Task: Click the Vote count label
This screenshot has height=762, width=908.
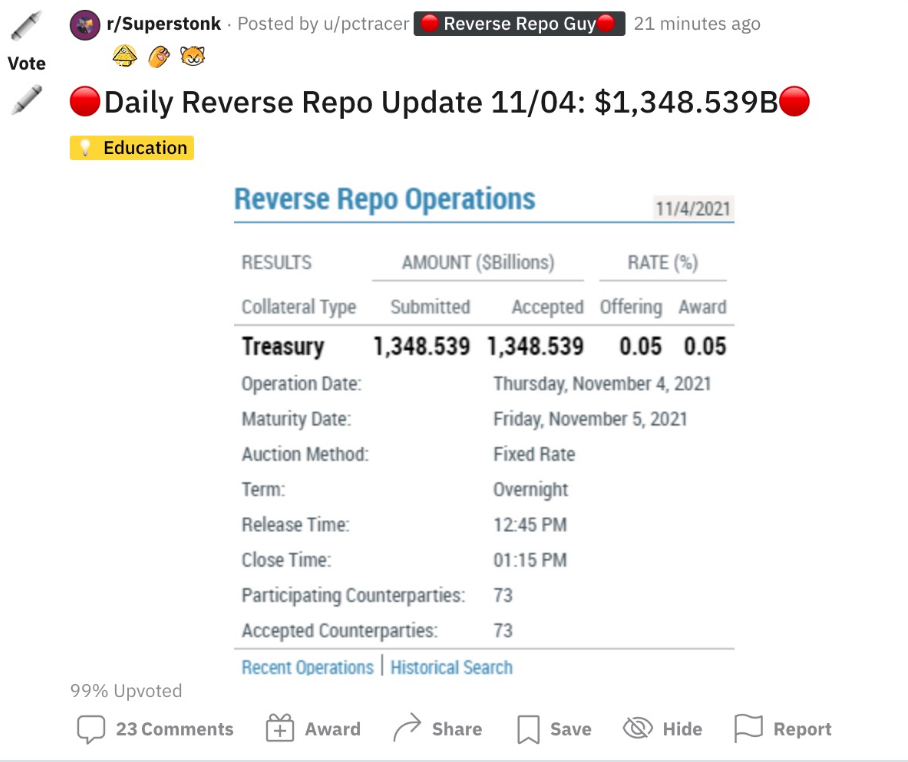Action: tap(27, 63)
